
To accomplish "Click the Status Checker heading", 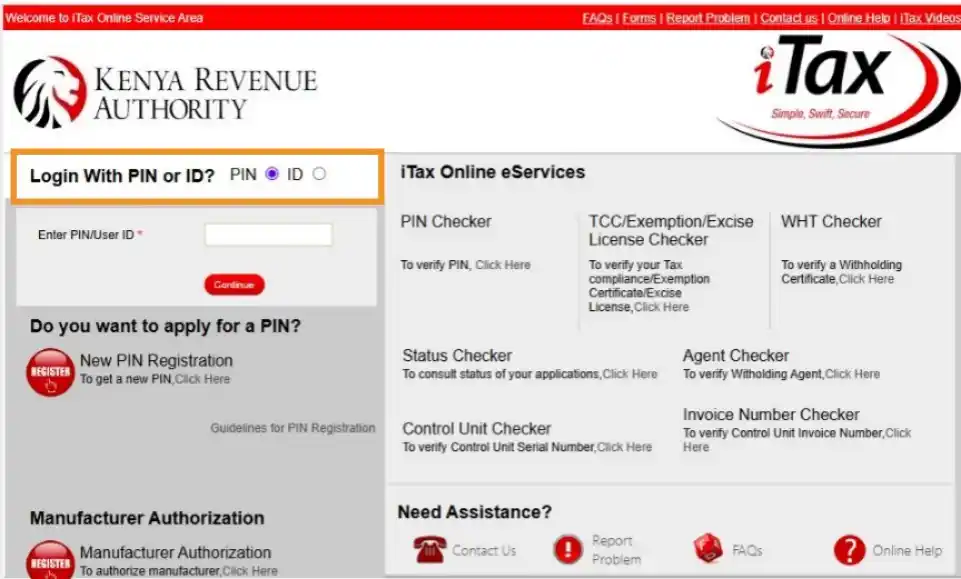I will pos(457,355).
